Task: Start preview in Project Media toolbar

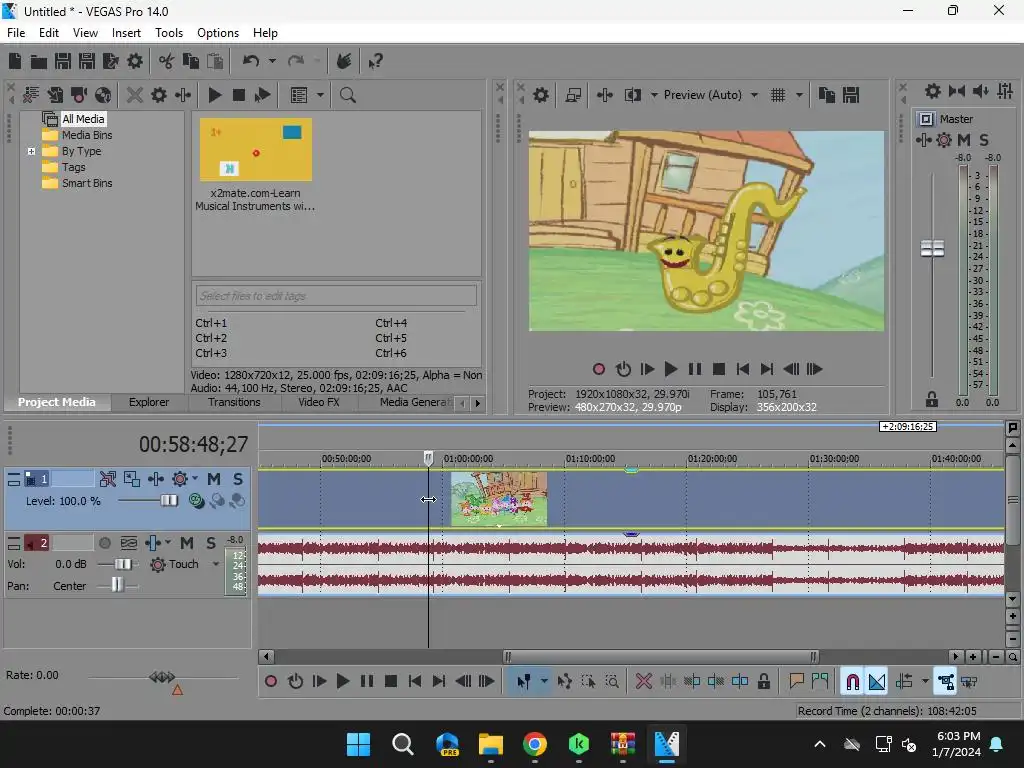Action: click(x=214, y=95)
